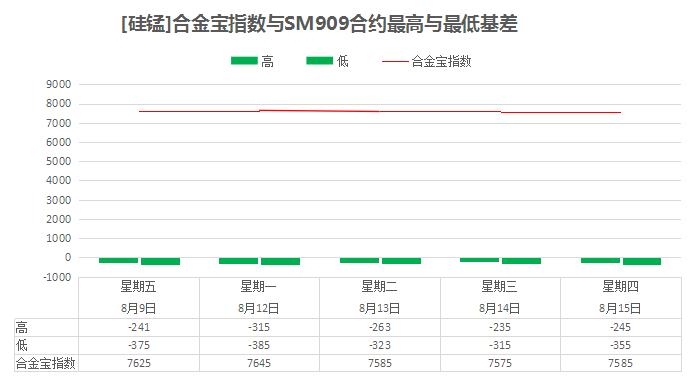The image size is (696, 386).
Task: Click the 星期三 column header
Action: click(499, 287)
